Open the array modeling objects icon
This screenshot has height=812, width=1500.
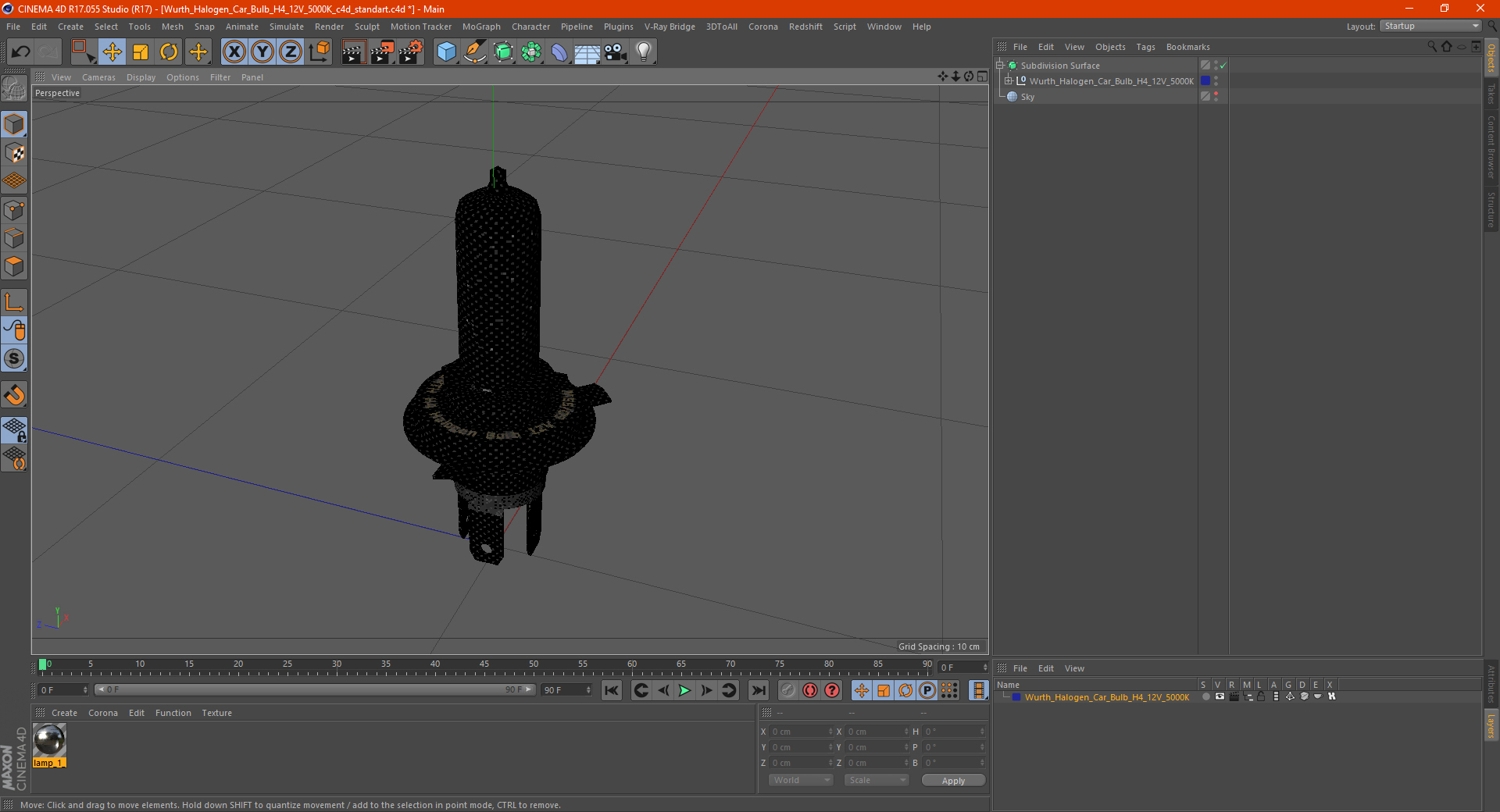click(x=531, y=52)
